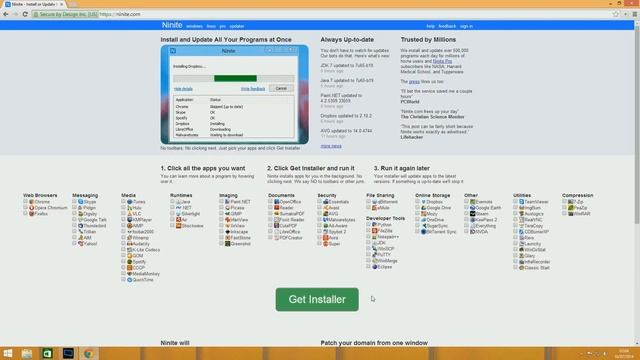640x360 pixels.
Task: Click the Thunderbird icon in Messaging
Action: tap(80, 226)
